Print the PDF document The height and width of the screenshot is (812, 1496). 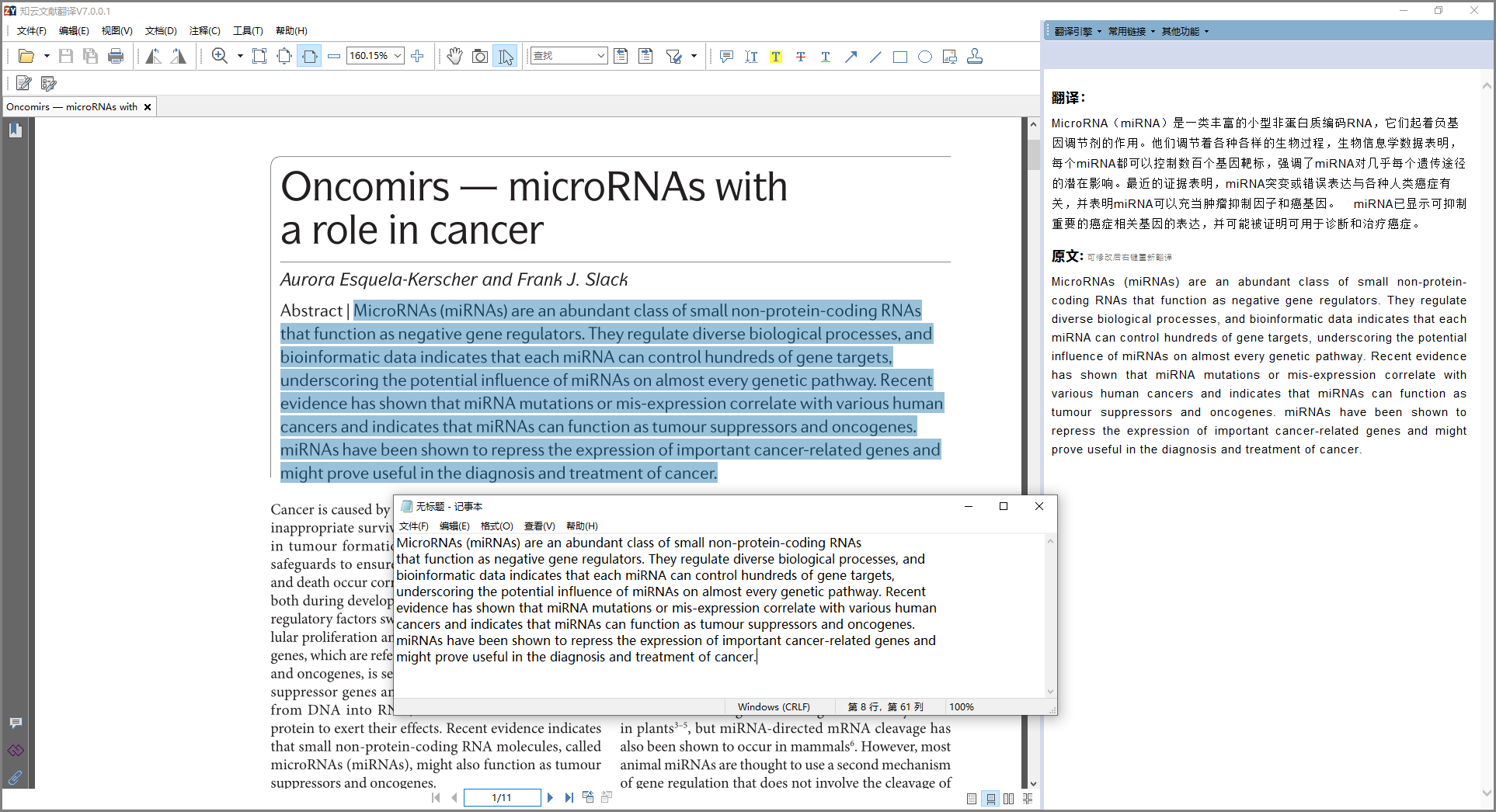pyautogui.click(x=116, y=56)
